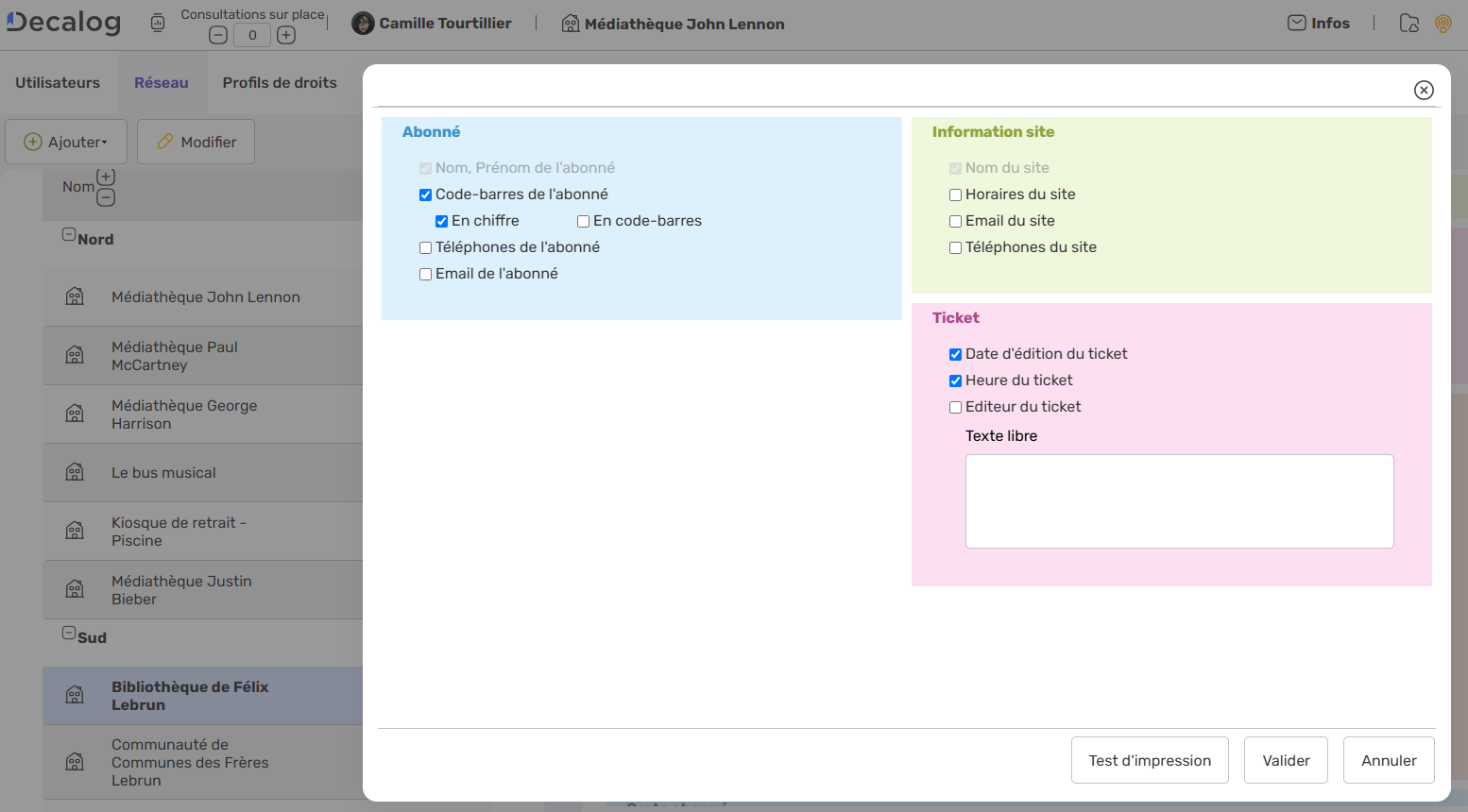
Task: Enable the En code-barres option
Action: pyautogui.click(x=583, y=221)
